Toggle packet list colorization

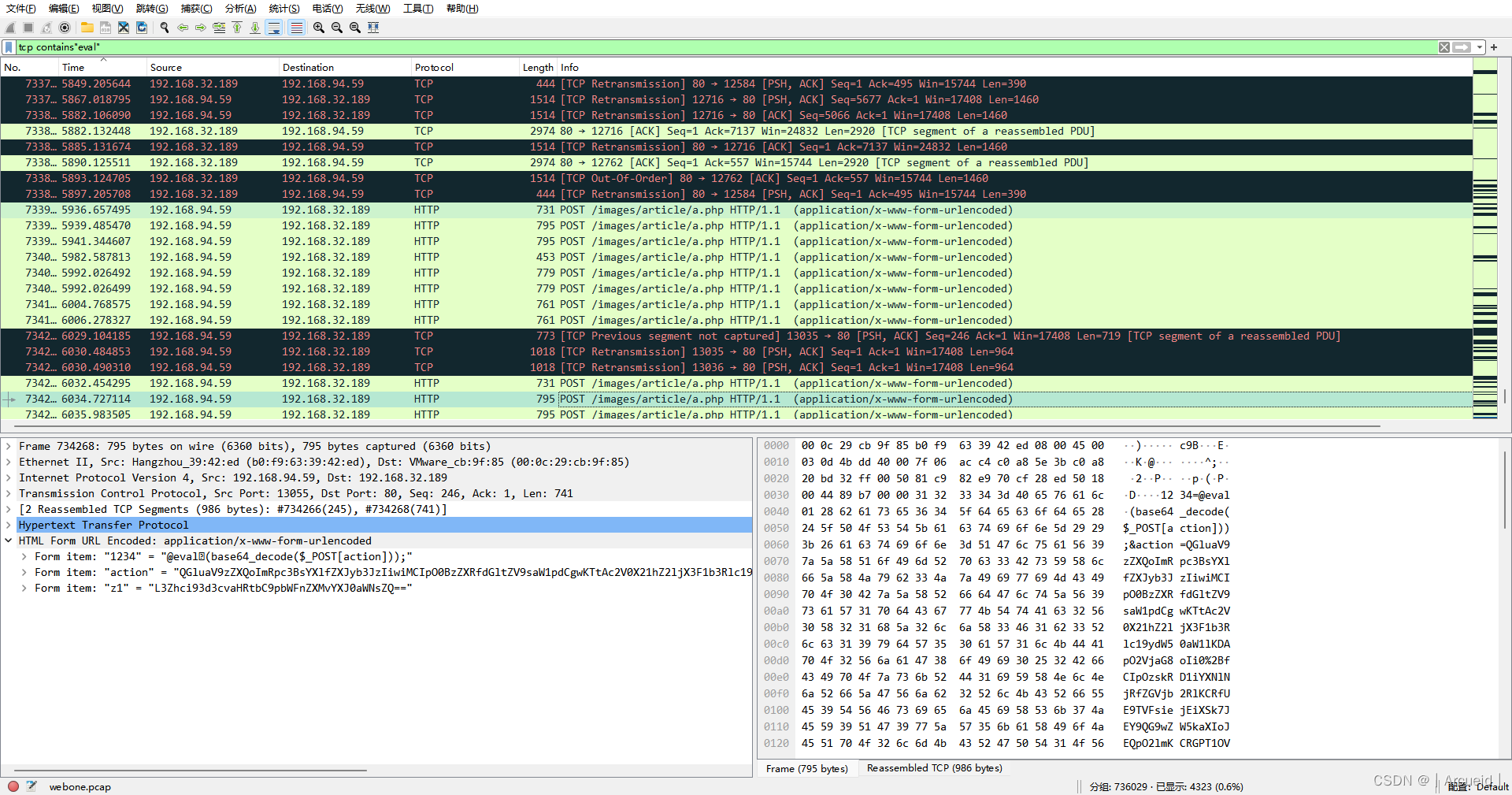[x=296, y=28]
